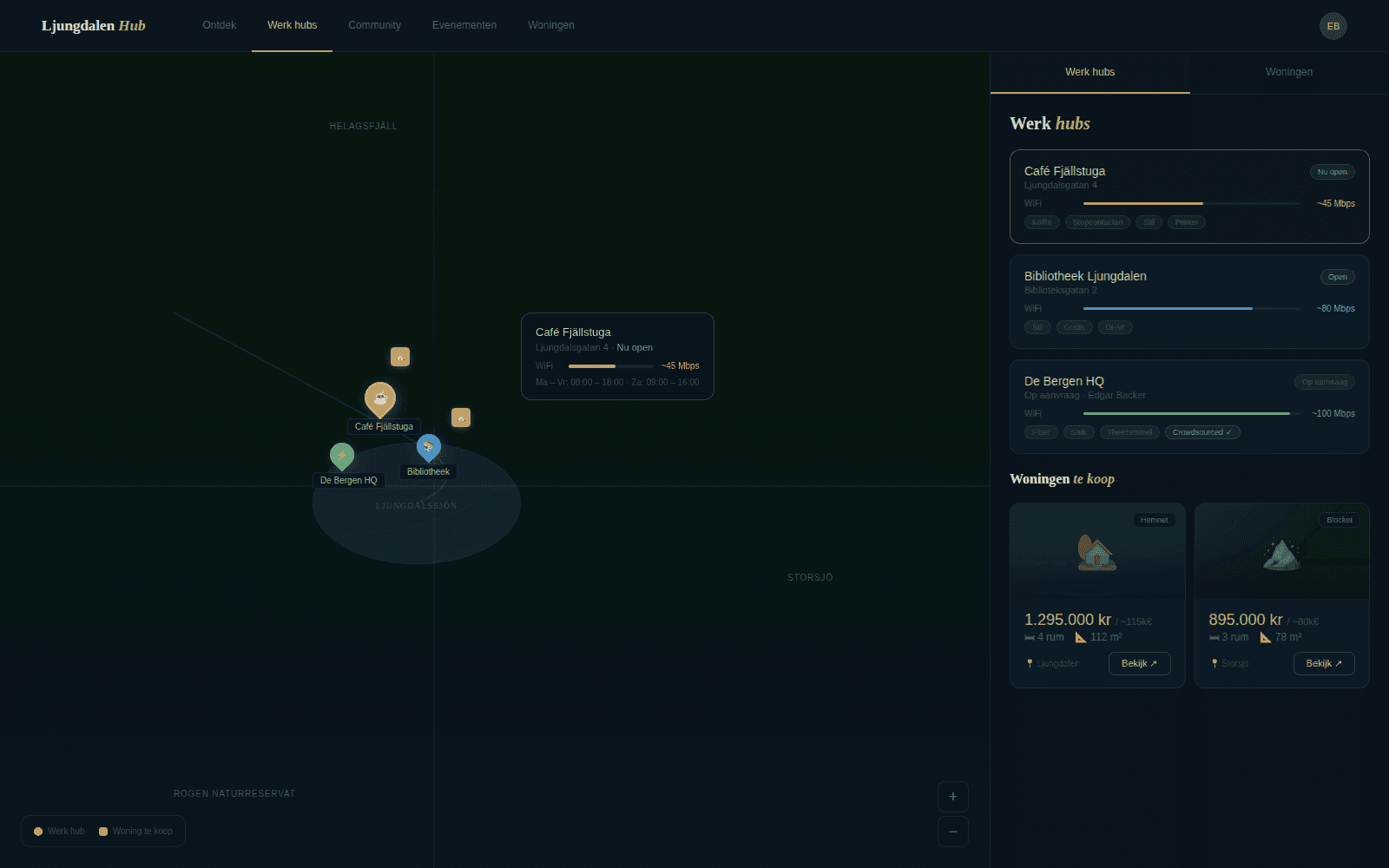Click the Storsjö location pin on the woning card
Image resolution: width=1389 pixels, height=868 pixels.
pos(1214,663)
